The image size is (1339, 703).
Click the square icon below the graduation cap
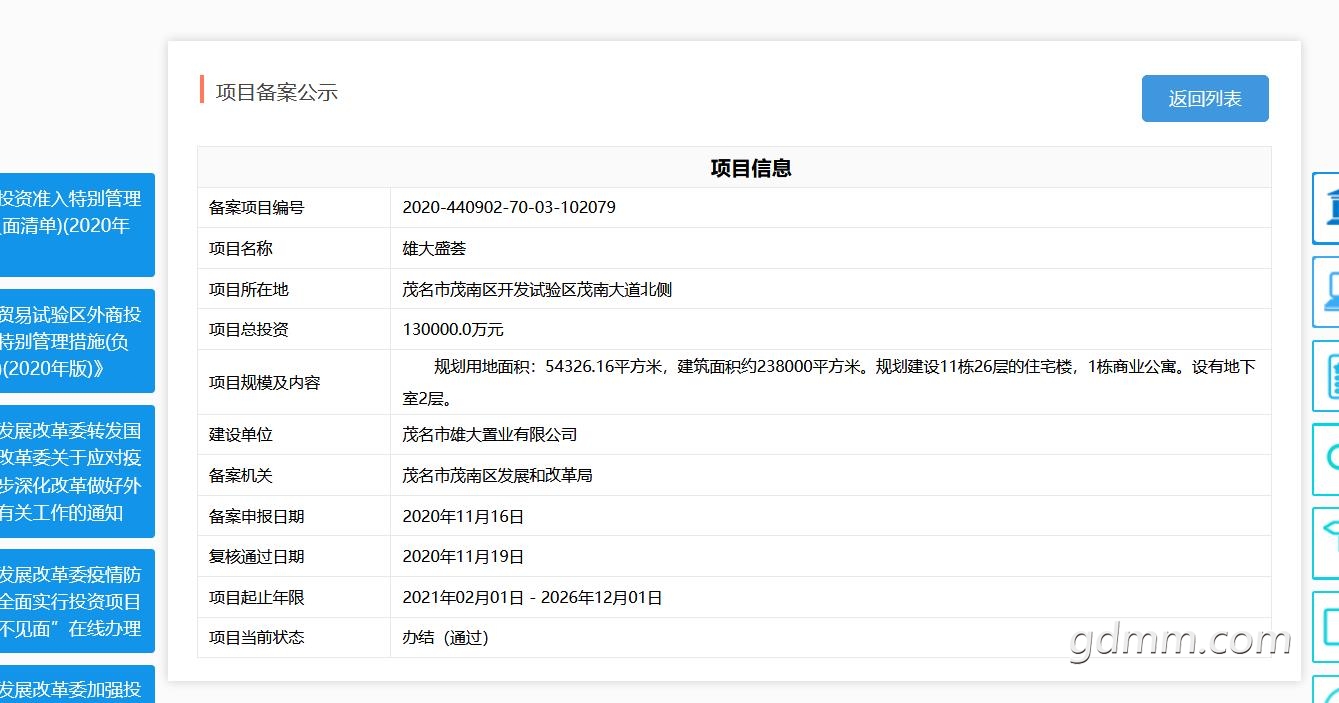(1327, 627)
